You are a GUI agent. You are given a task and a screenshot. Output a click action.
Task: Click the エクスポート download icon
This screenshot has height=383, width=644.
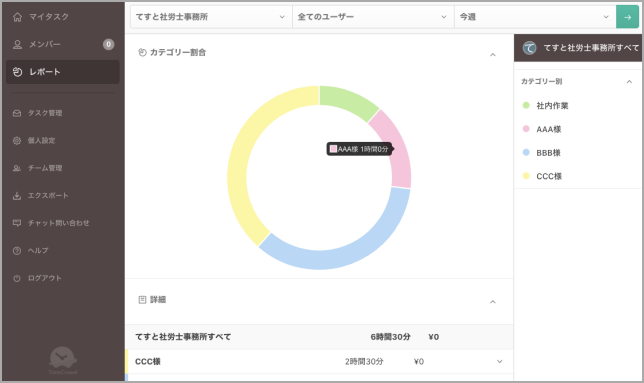point(17,195)
